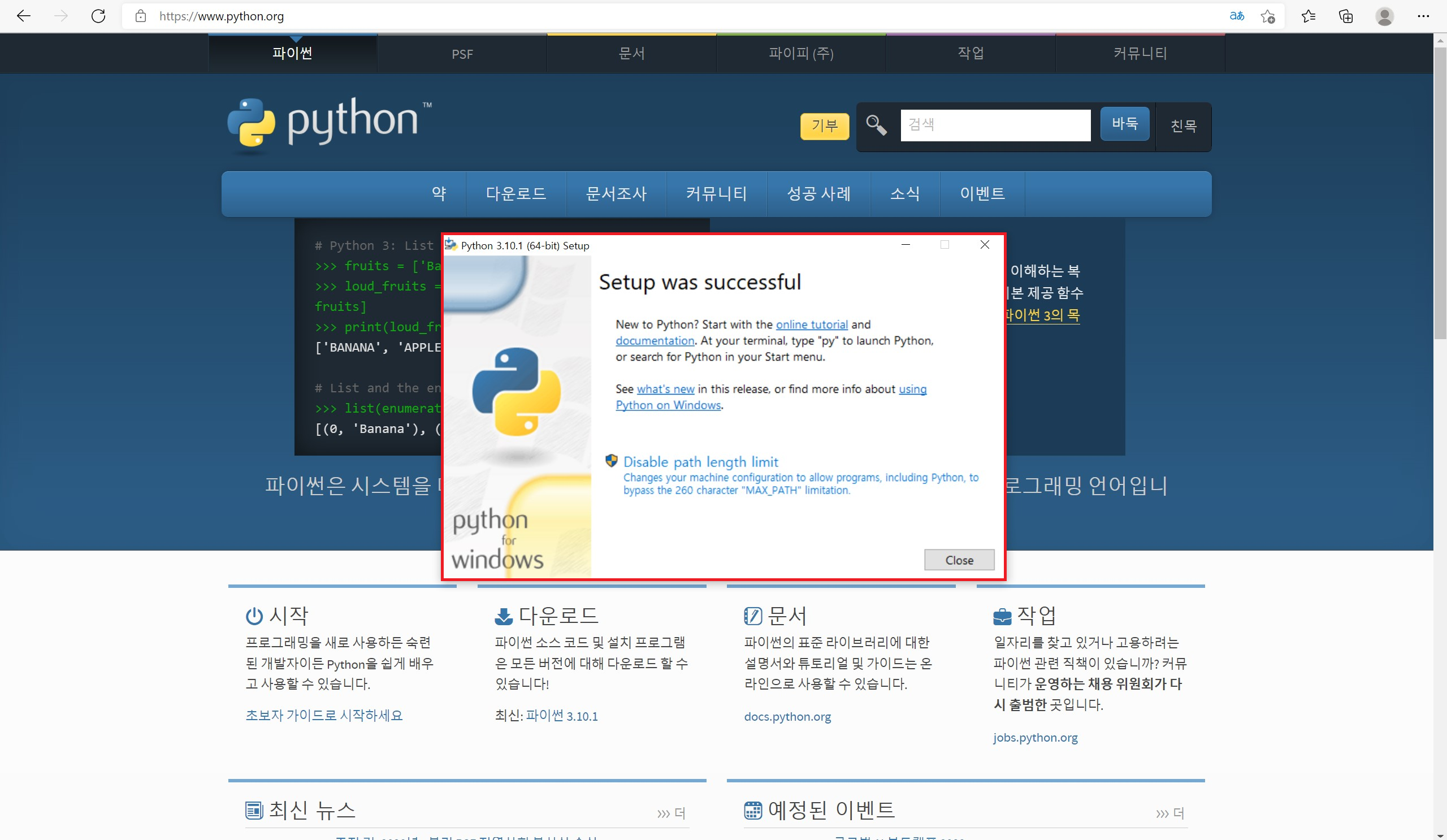Click the magnifying glass search icon
The width and height of the screenshot is (1447, 840).
876,124
